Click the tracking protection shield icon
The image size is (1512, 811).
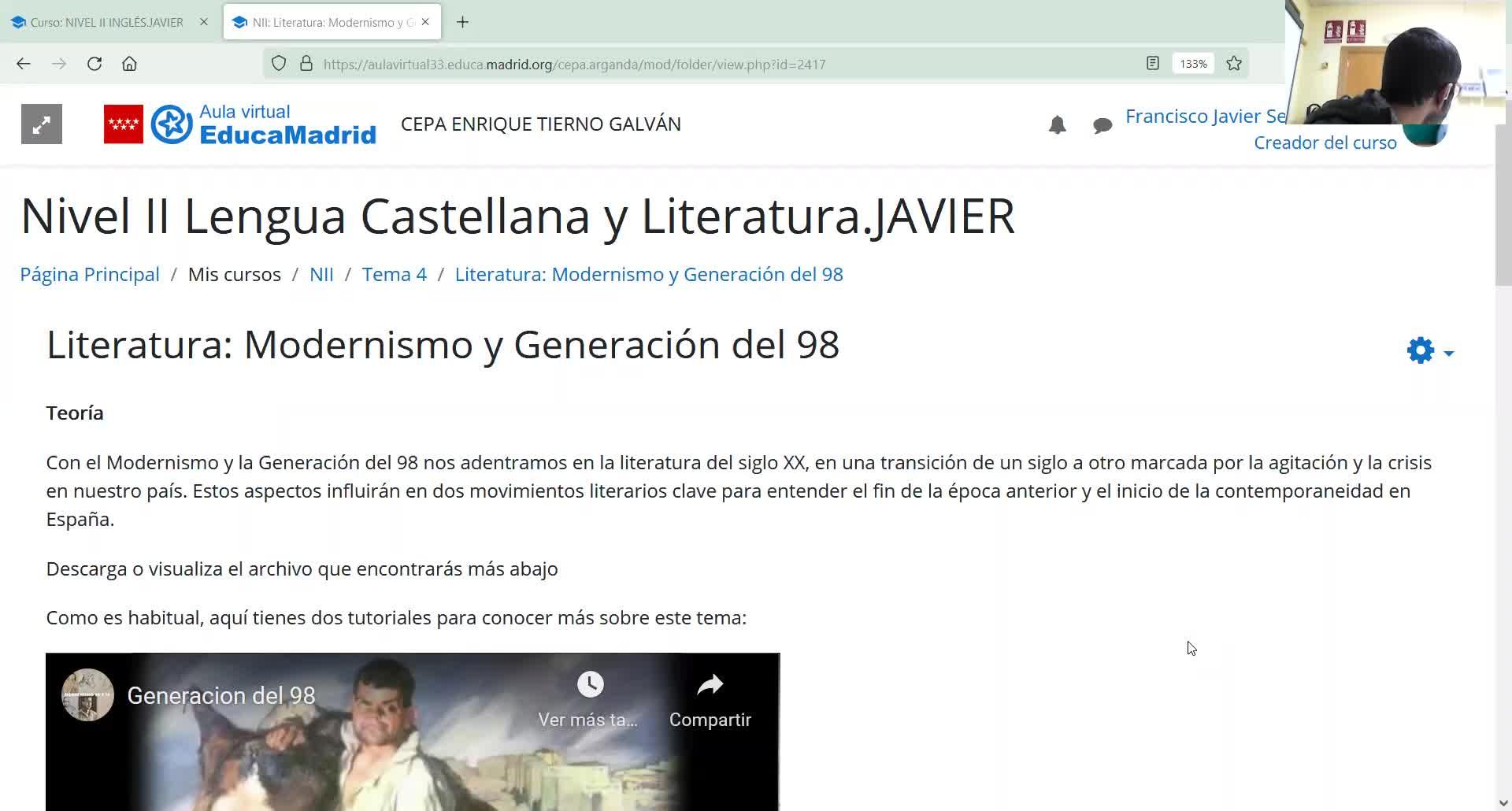tap(279, 64)
